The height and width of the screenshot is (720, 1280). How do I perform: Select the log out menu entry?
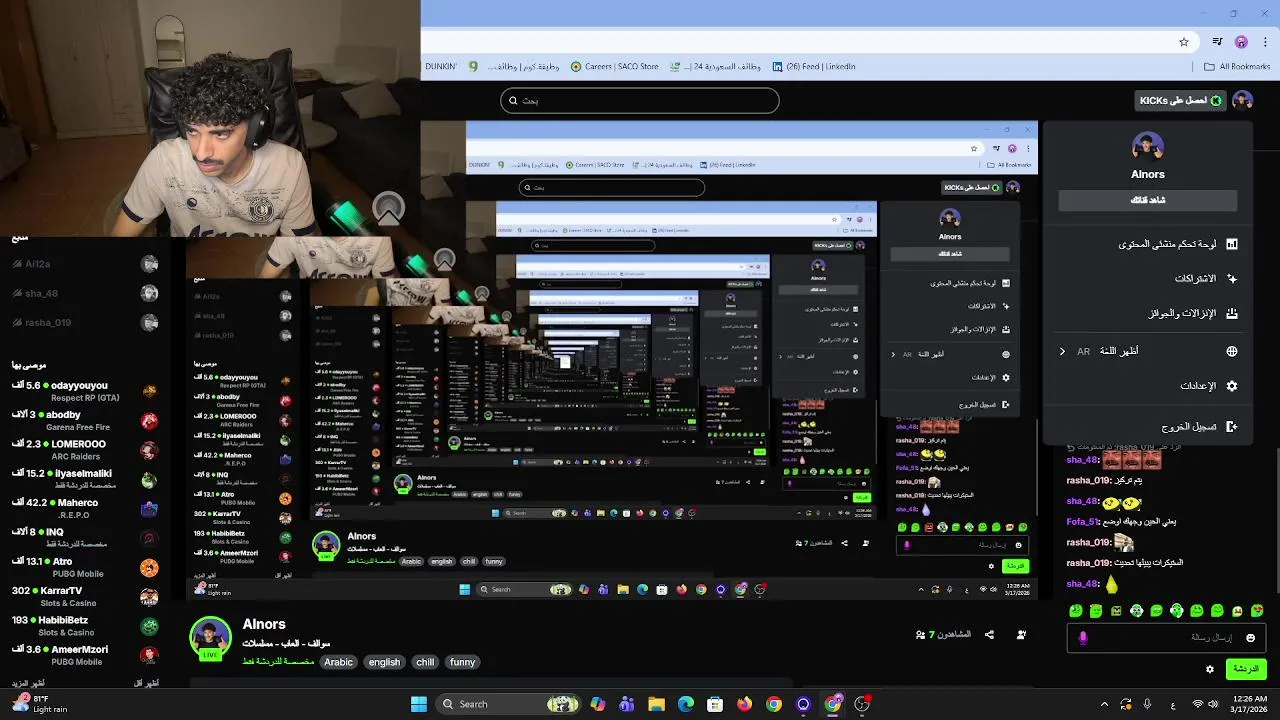pyautogui.click(x=1148, y=426)
